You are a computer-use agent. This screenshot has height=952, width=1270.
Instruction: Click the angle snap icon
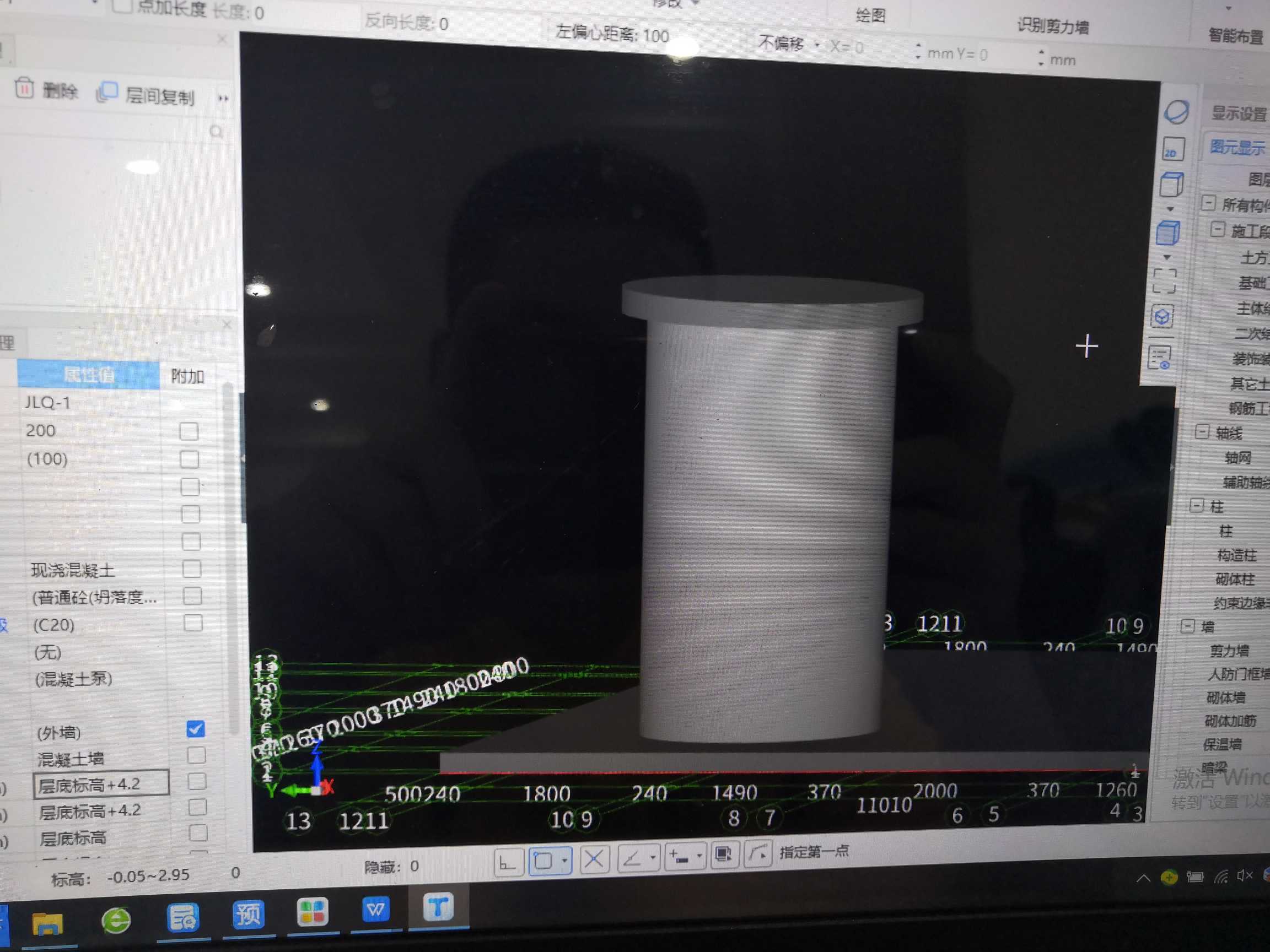click(632, 858)
